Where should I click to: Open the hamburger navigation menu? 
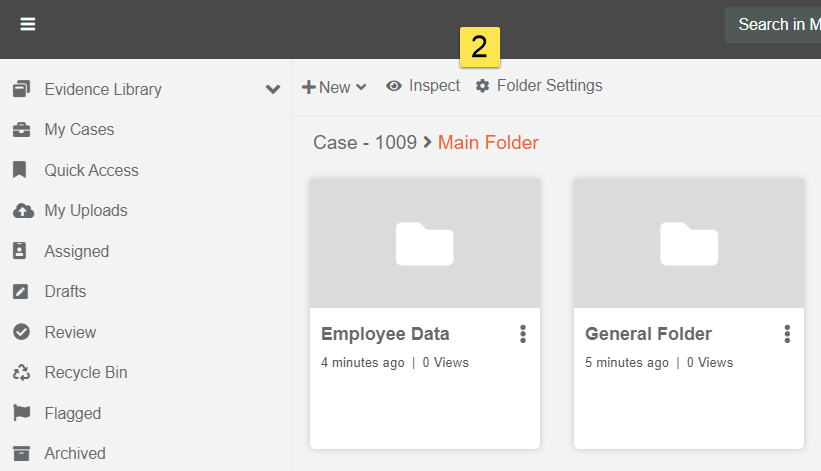click(x=28, y=24)
